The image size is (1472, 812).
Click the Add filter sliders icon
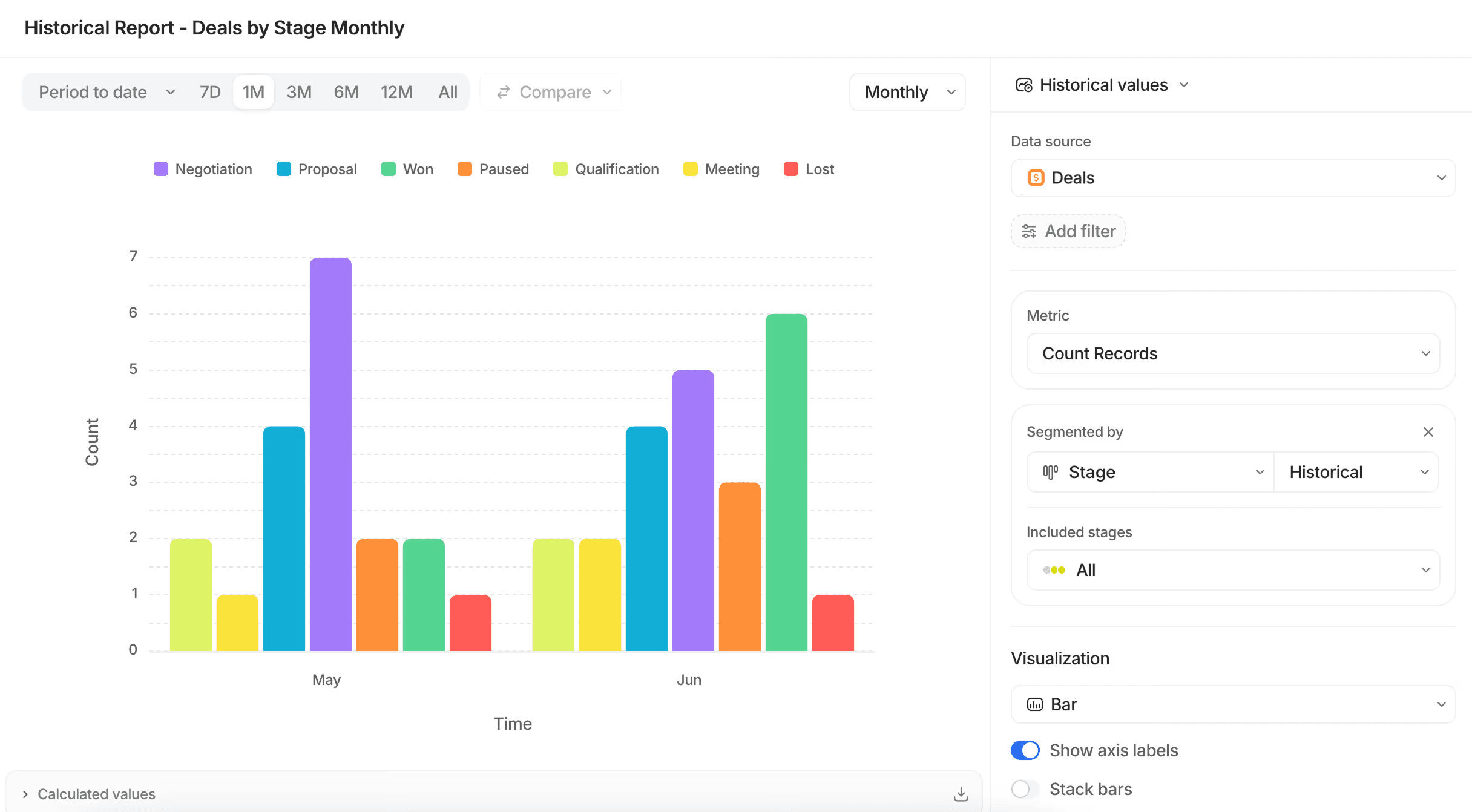point(1029,231)
